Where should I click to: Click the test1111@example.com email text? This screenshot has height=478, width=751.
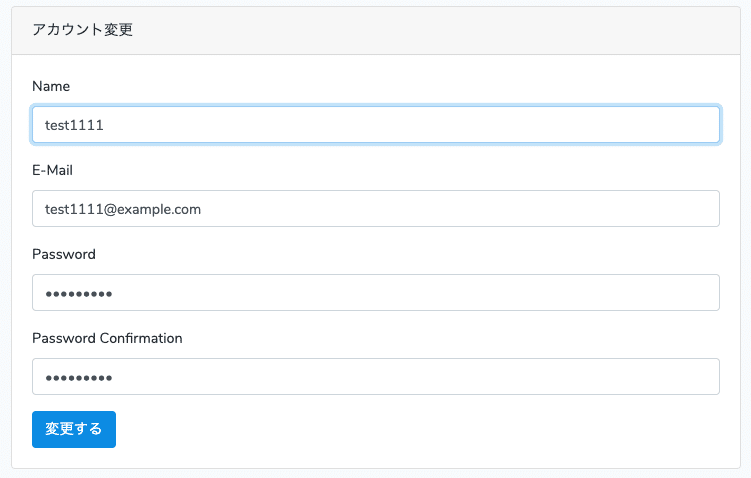[x=123, y=209]
